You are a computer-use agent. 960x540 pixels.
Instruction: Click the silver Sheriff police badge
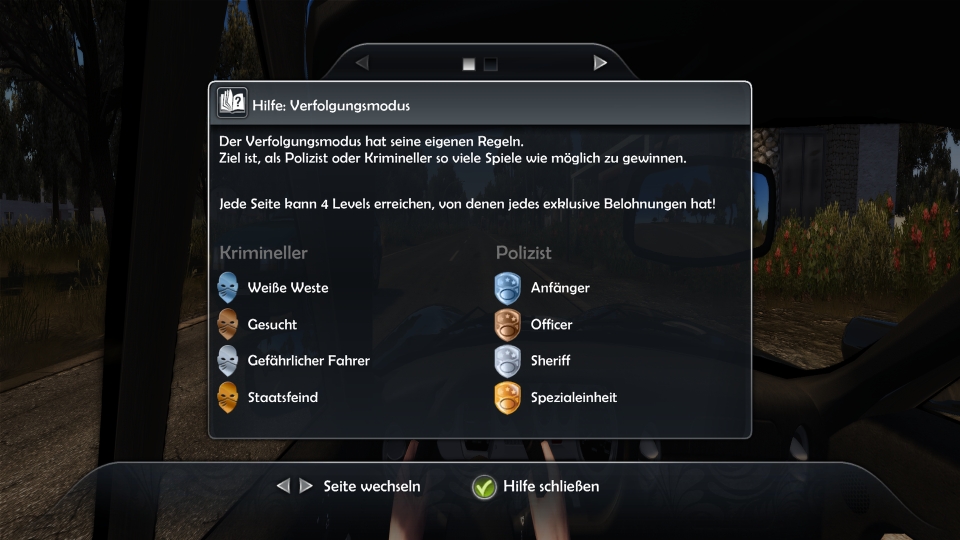[x=508, y=361]
